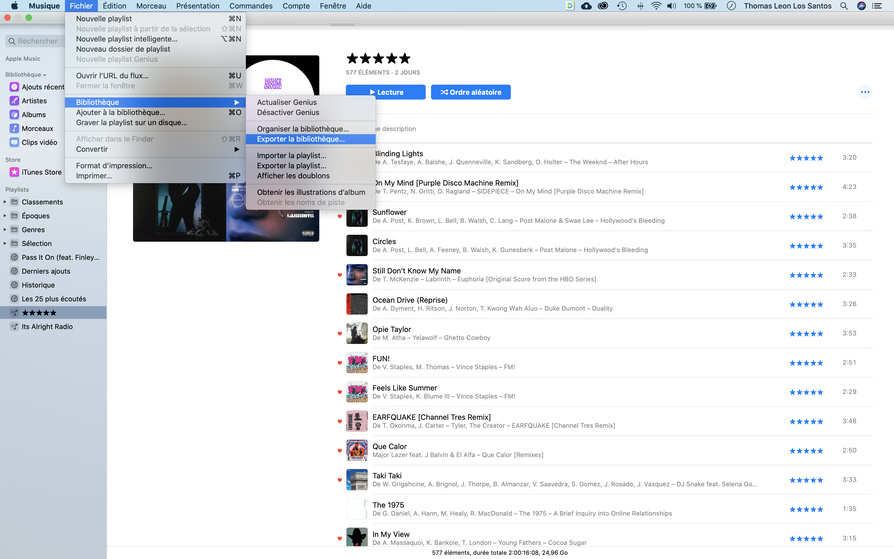Expand the Époques playlist folder
The image size is (894, 559).
click(5, 216)
